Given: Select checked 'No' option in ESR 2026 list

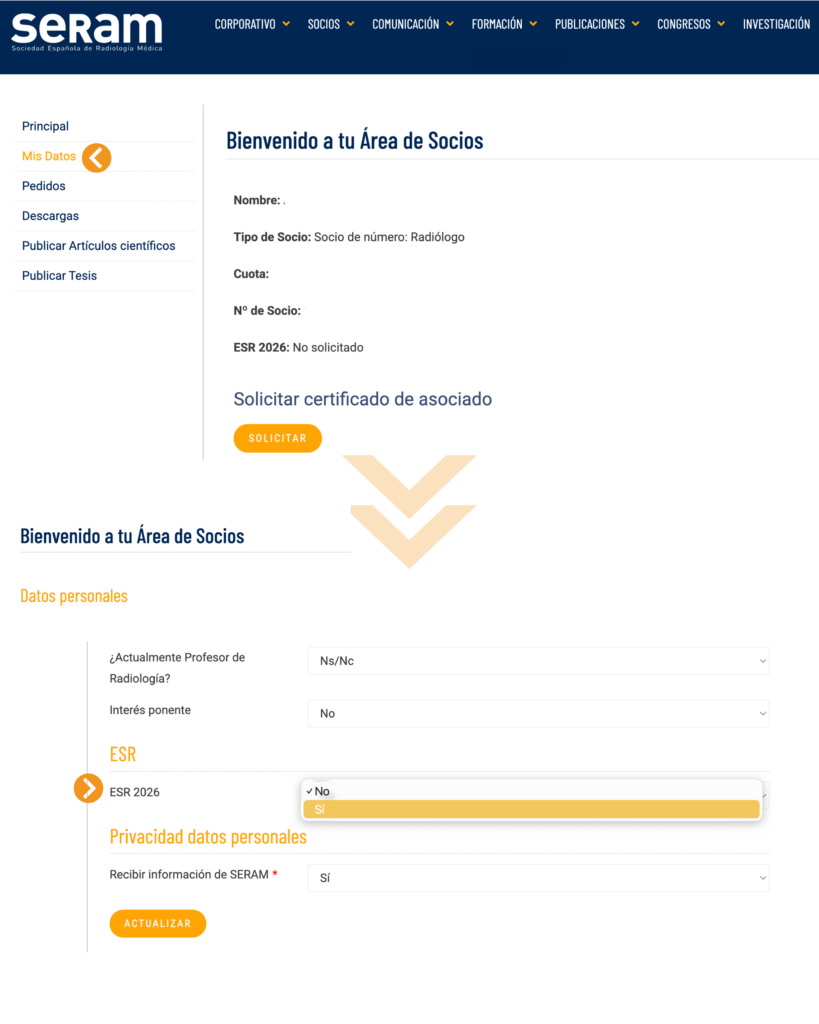Looking at the screenshot, I should (x=531, y=791).
